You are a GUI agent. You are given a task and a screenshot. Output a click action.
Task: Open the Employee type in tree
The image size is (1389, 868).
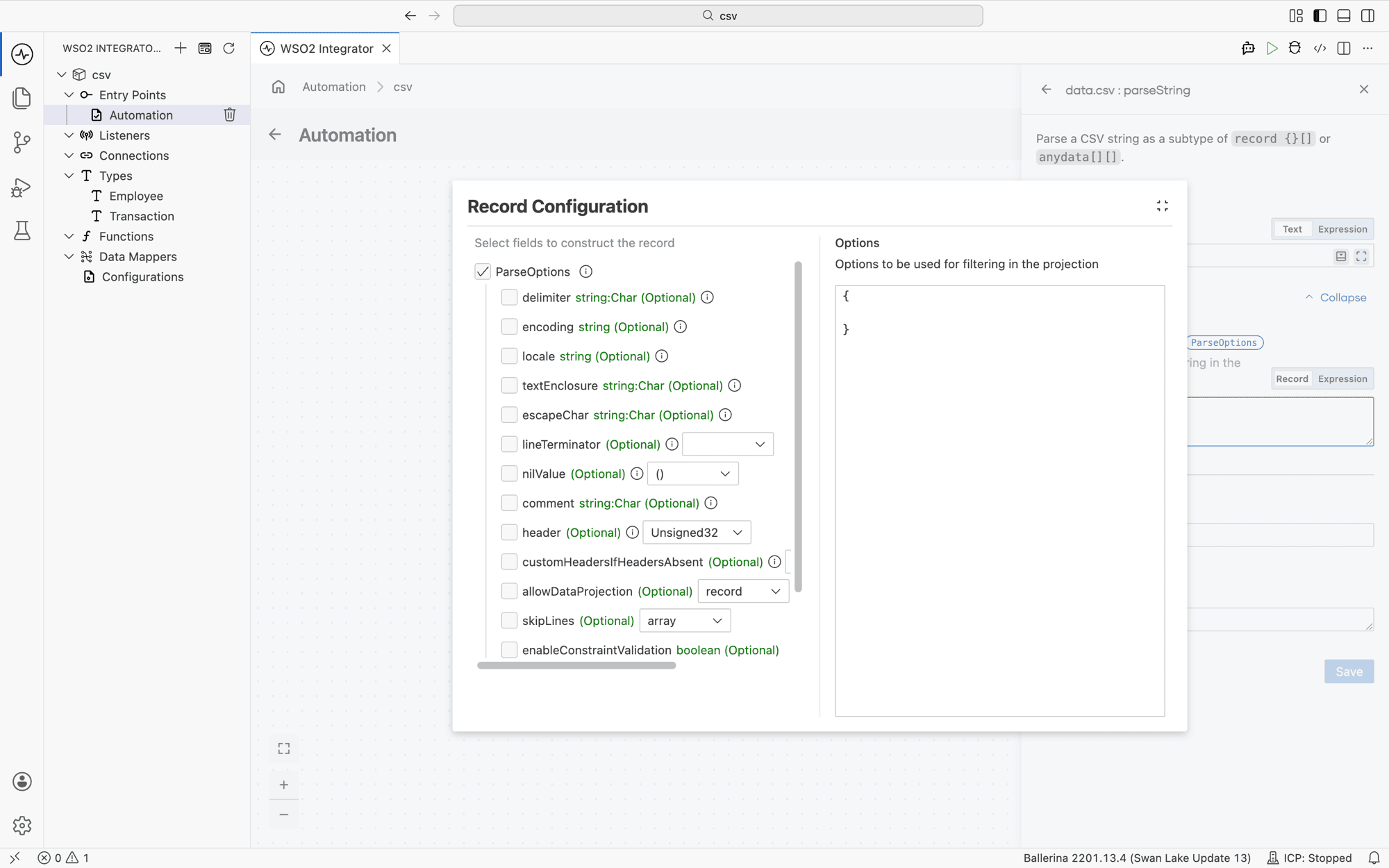[136, 196]
